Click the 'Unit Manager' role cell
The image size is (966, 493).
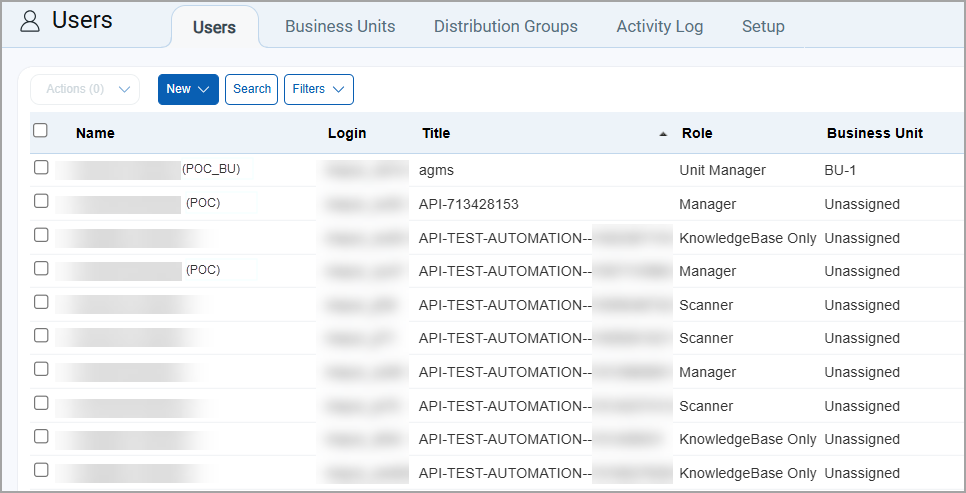[x=723, y=171]
